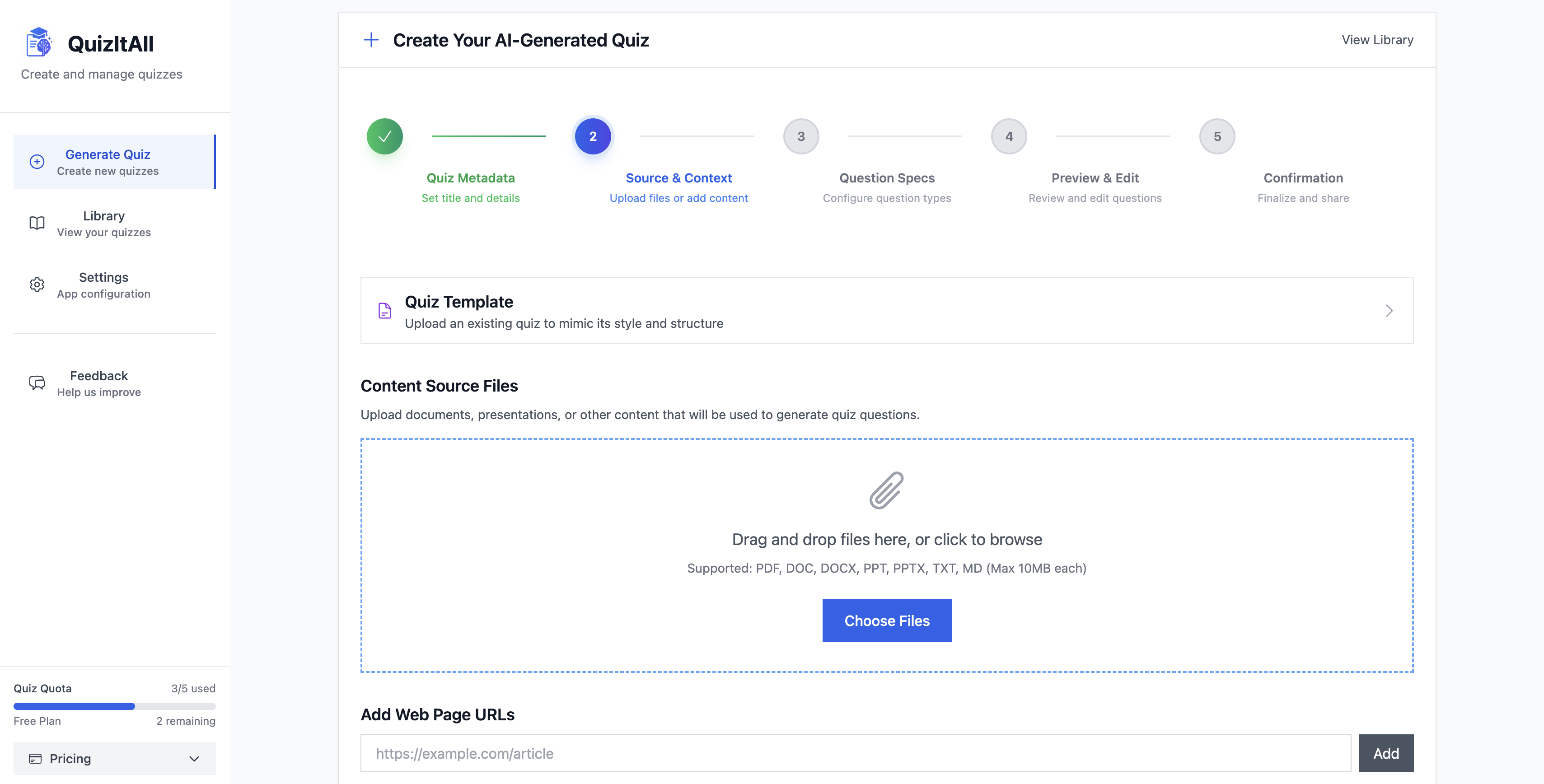Jump to the Question Specs step circle
The height and width of the screenshot is (784, 1544).
801,136
